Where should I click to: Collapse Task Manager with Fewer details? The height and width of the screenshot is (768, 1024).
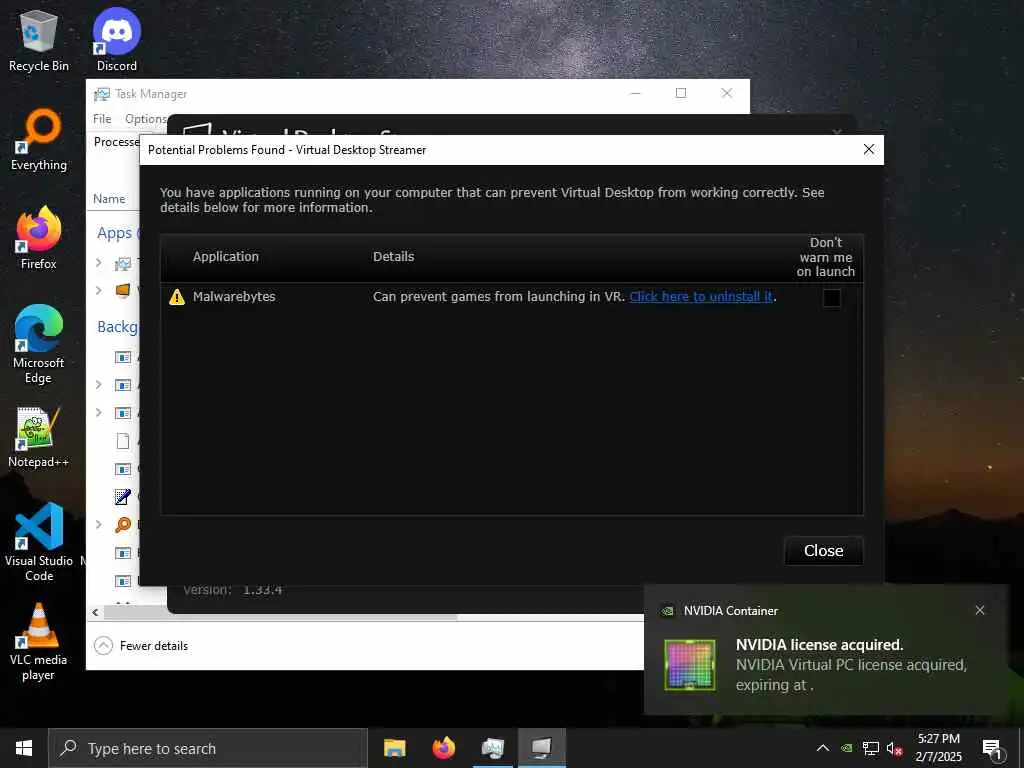click(141, 645)
